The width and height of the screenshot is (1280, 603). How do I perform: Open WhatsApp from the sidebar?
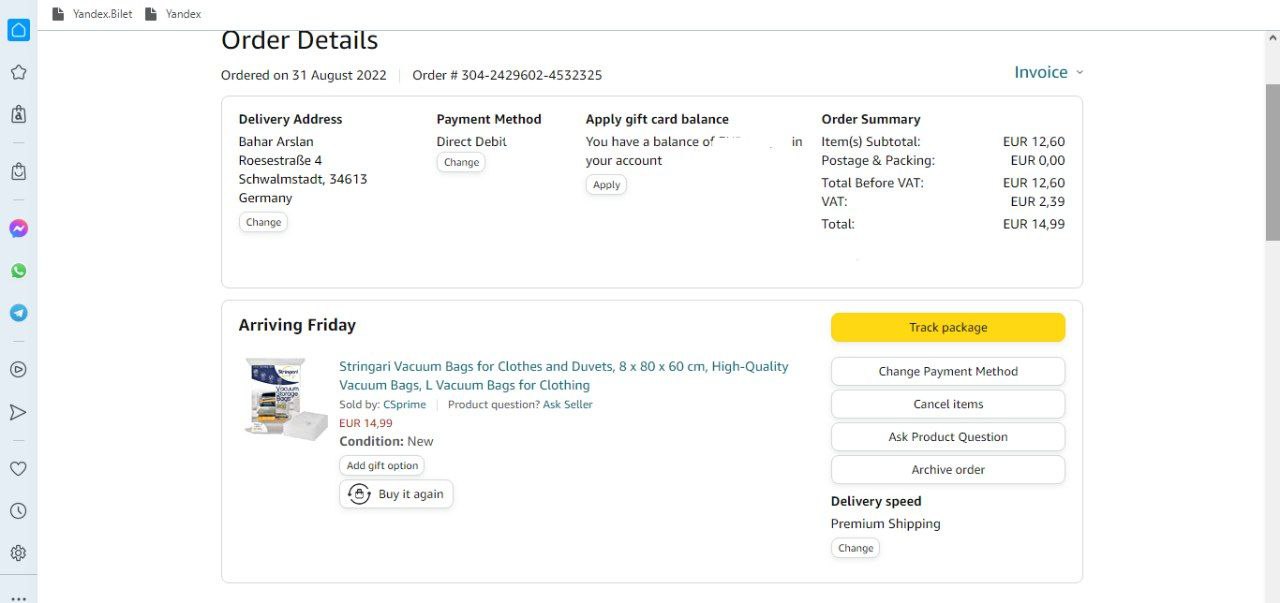pos(18,271)
